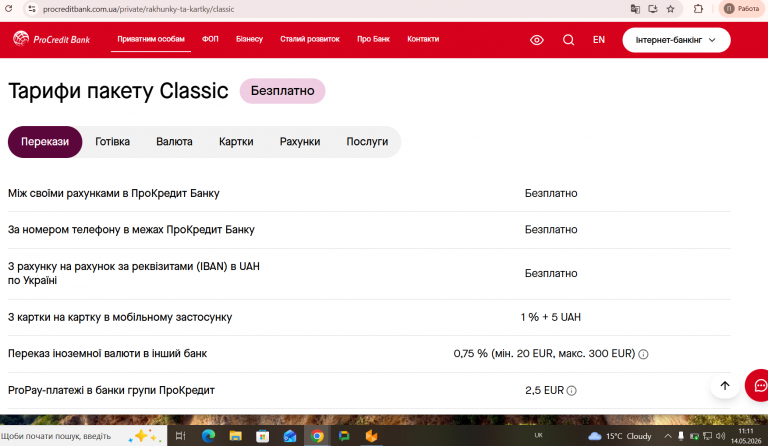The image size is (768, 446).
Task: Open weather widget 15°C Cloudy
Action: click(620, 436)
